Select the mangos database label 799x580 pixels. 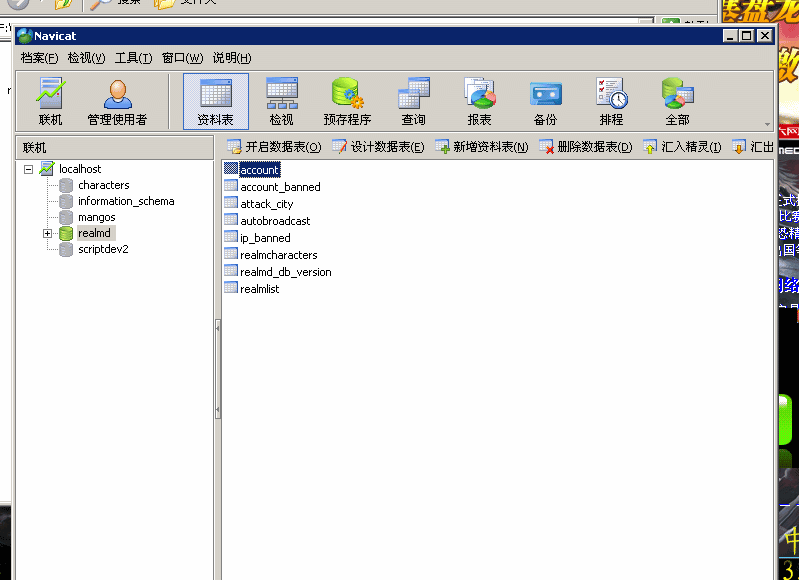(x=96, y=218)
